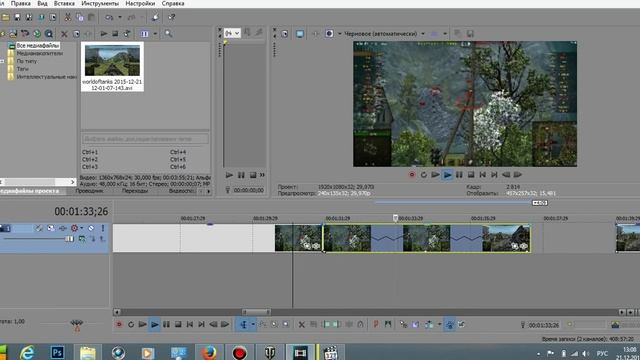Toggle Mute on video track header

click(x=91, y=228)
